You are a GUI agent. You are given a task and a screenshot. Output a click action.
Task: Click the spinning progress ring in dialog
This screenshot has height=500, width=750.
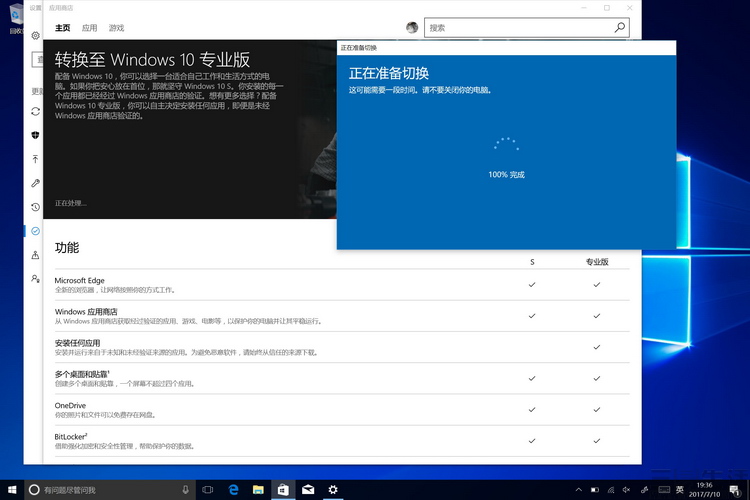507,144
